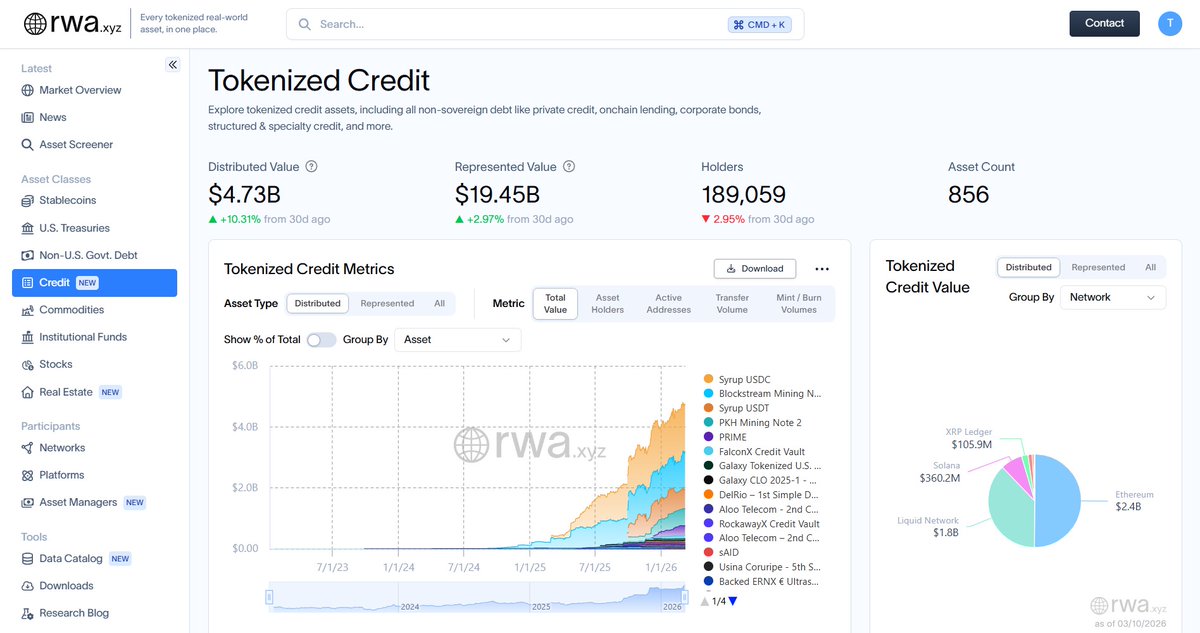
Task: Click the FalconX Credit Vault legend swatch
Action: click(708, 452)
